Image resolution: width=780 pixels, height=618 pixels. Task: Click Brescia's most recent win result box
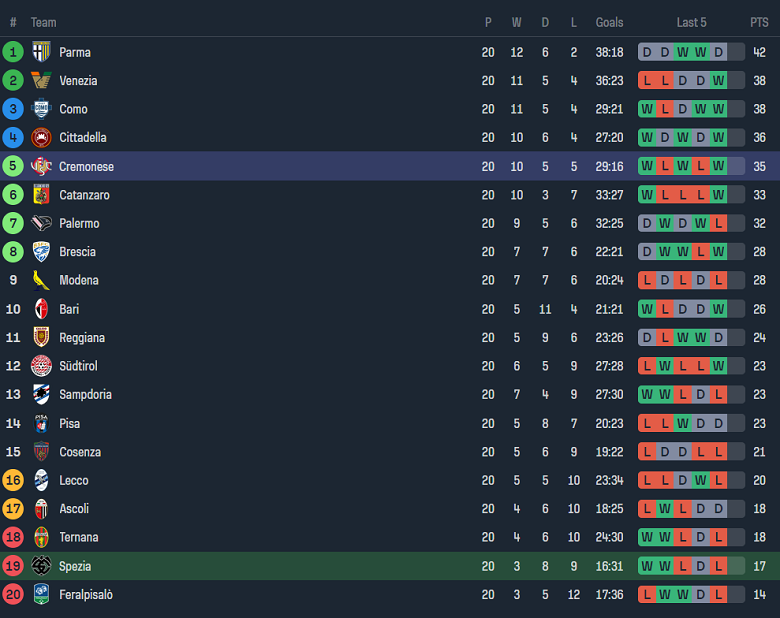pos(718,252)
